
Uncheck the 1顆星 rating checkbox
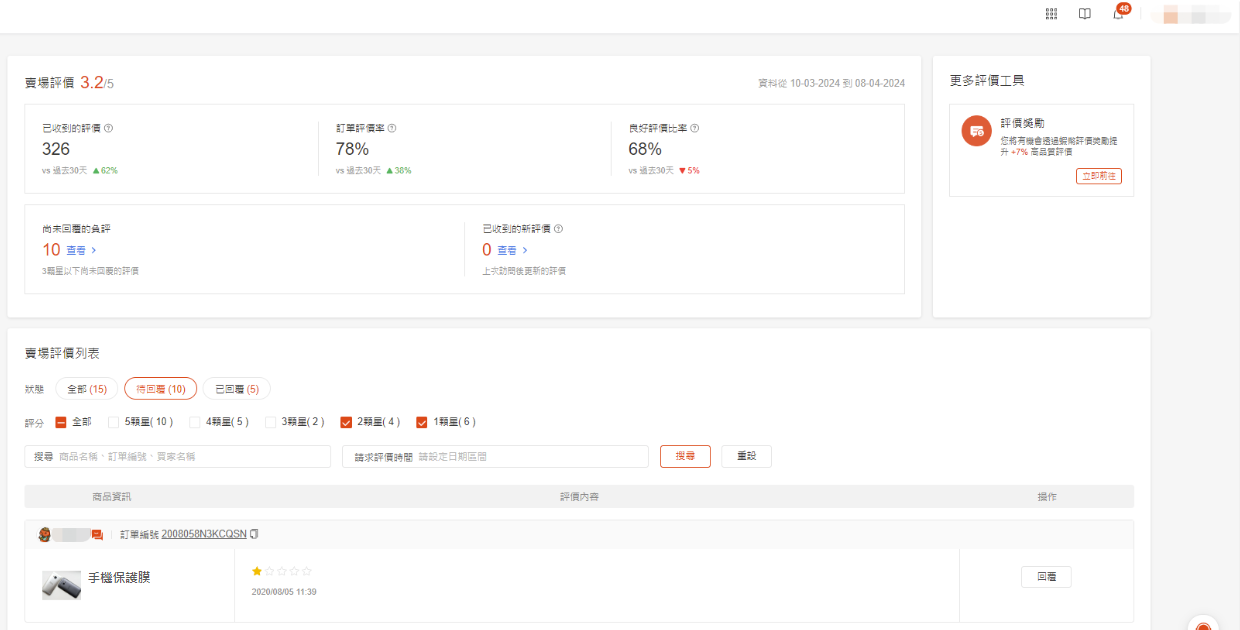pos(422,422)
